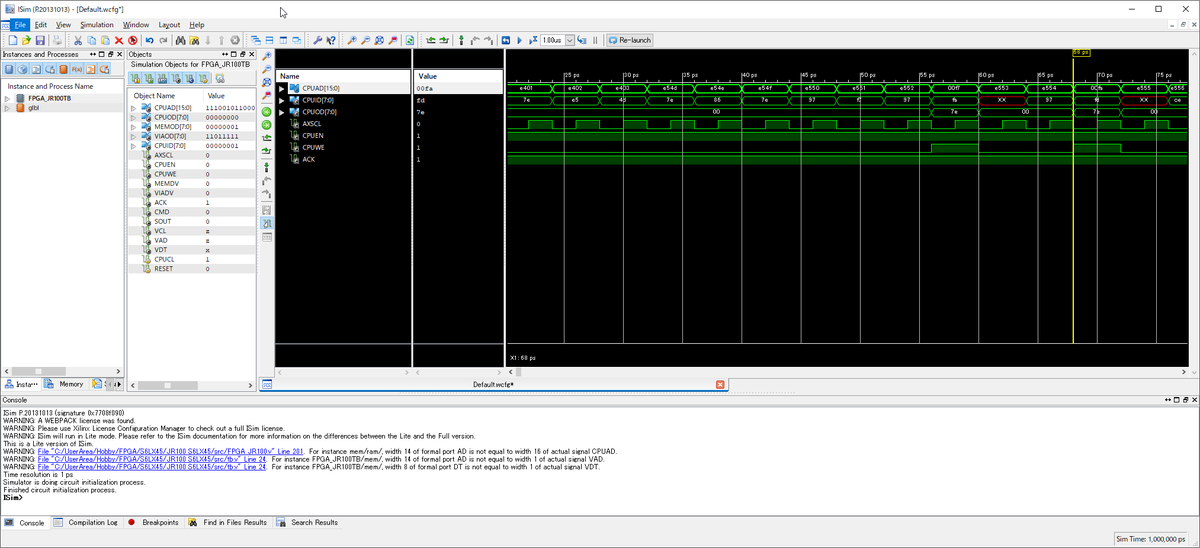The image size is (1200, 548).
Task: Toggle the f(x) processes filter button
Action: [x=77, y=69]
